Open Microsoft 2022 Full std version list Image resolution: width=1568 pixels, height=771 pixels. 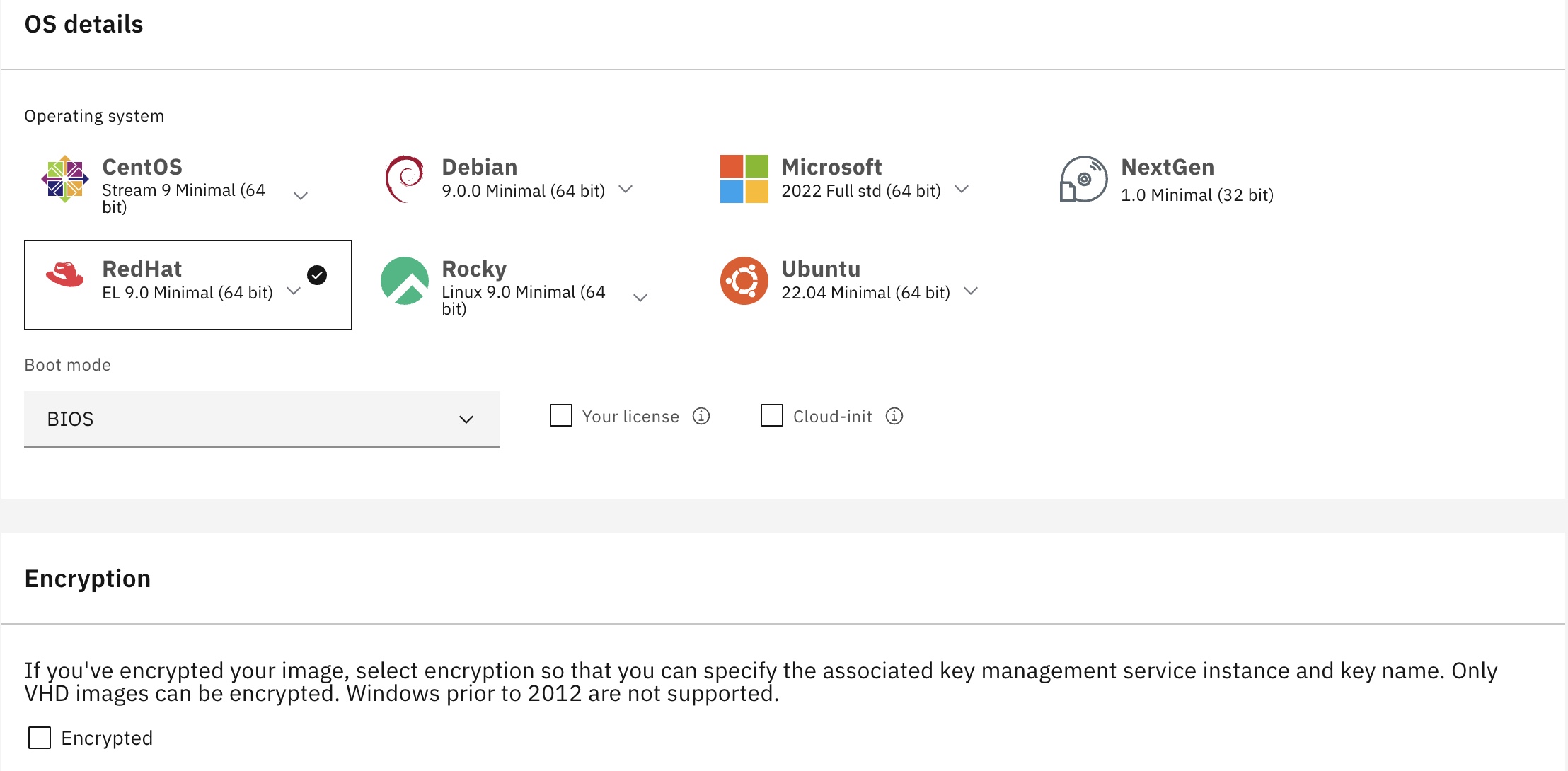pos(961,190)
